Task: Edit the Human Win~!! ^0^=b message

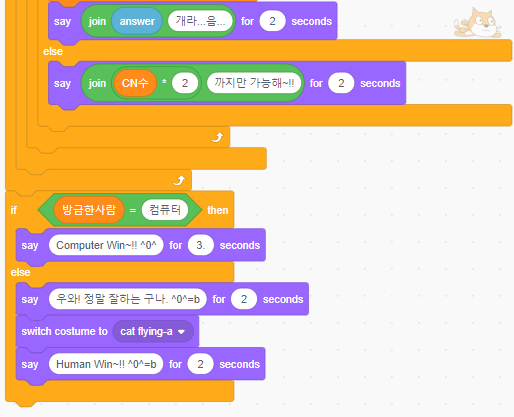Action: [x=106, y=364]
